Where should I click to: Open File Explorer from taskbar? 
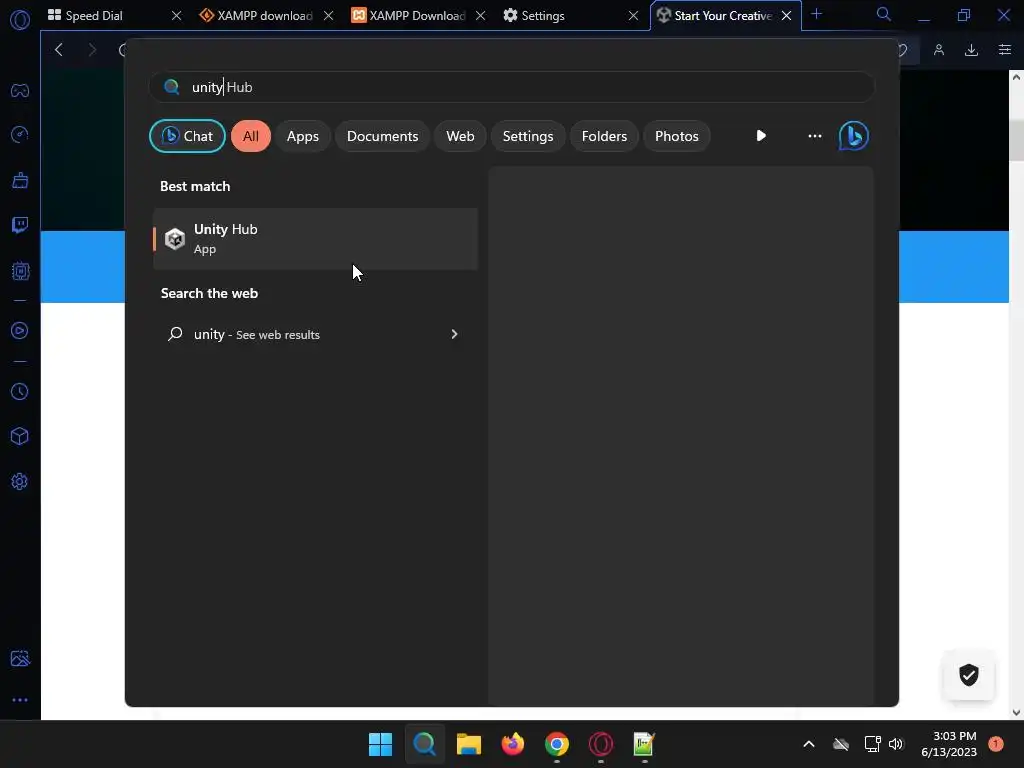pos(468,744)
